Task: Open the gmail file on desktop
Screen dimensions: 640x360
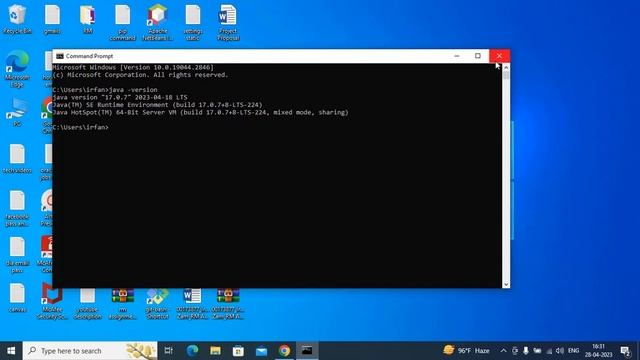Action: 52,19
